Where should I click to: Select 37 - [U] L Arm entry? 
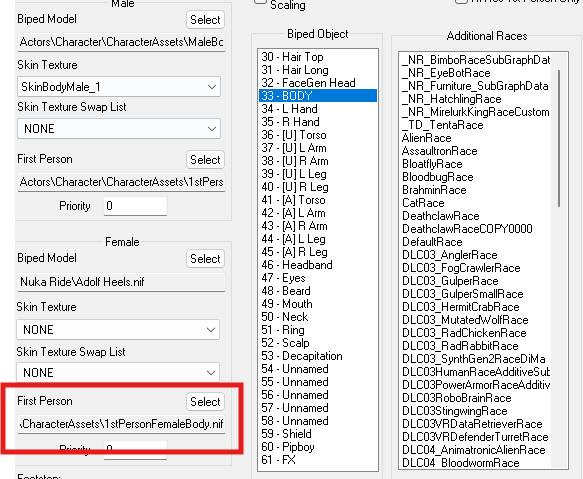(x=318, y=148)
